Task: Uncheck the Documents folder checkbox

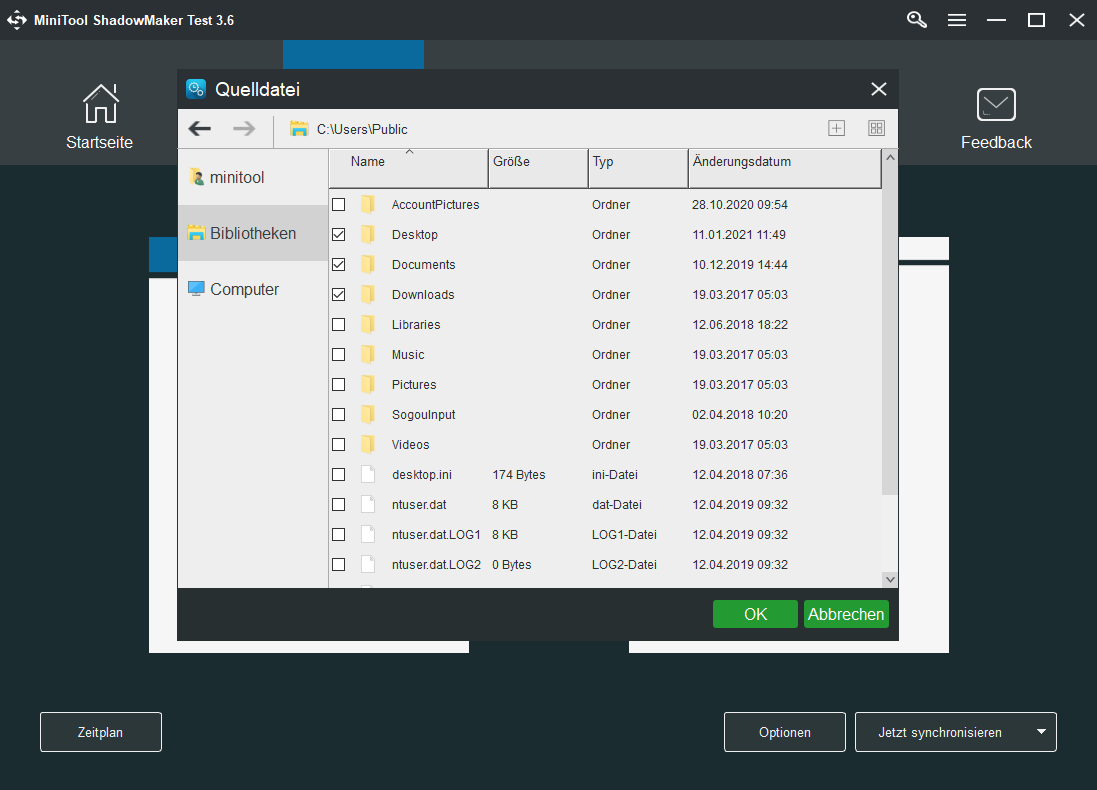Action: click(x=339, y=264)
